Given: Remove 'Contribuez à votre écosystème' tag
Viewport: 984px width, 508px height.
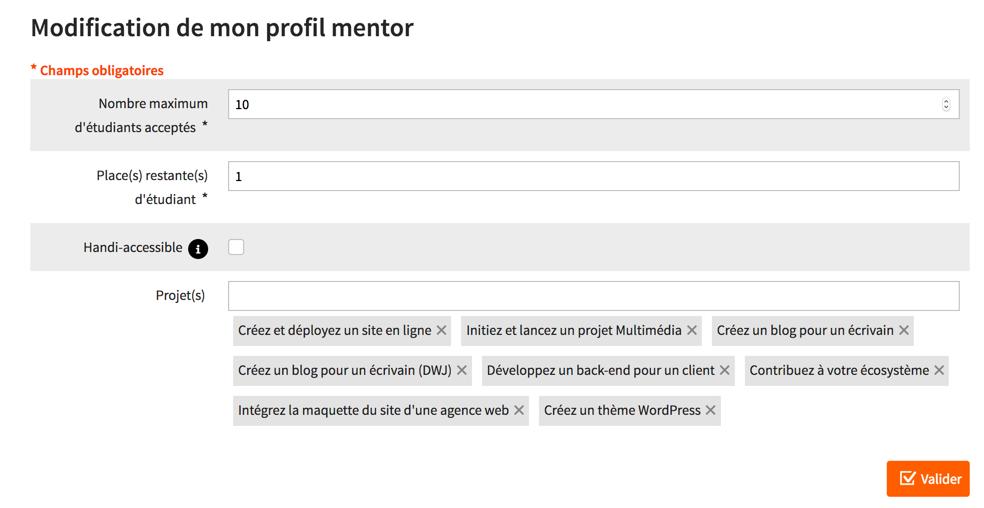Looking at the screenshot, I should (x=939, y=370).
